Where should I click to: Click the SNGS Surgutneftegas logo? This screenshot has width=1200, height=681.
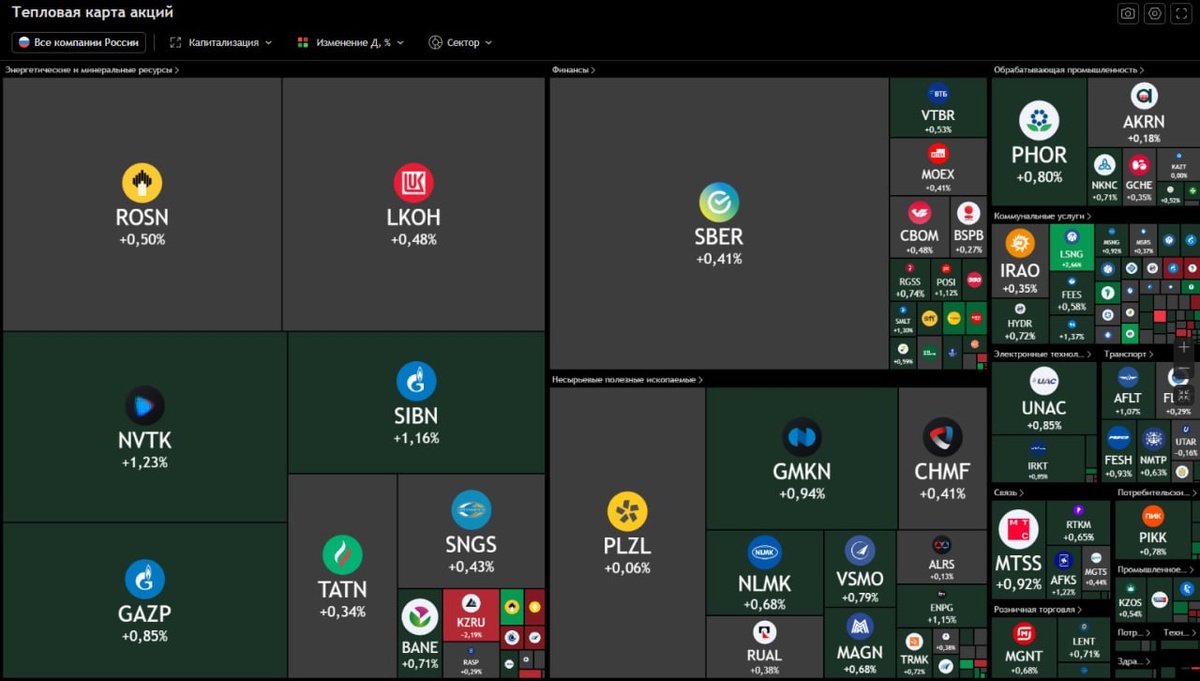tap(471, 510)
